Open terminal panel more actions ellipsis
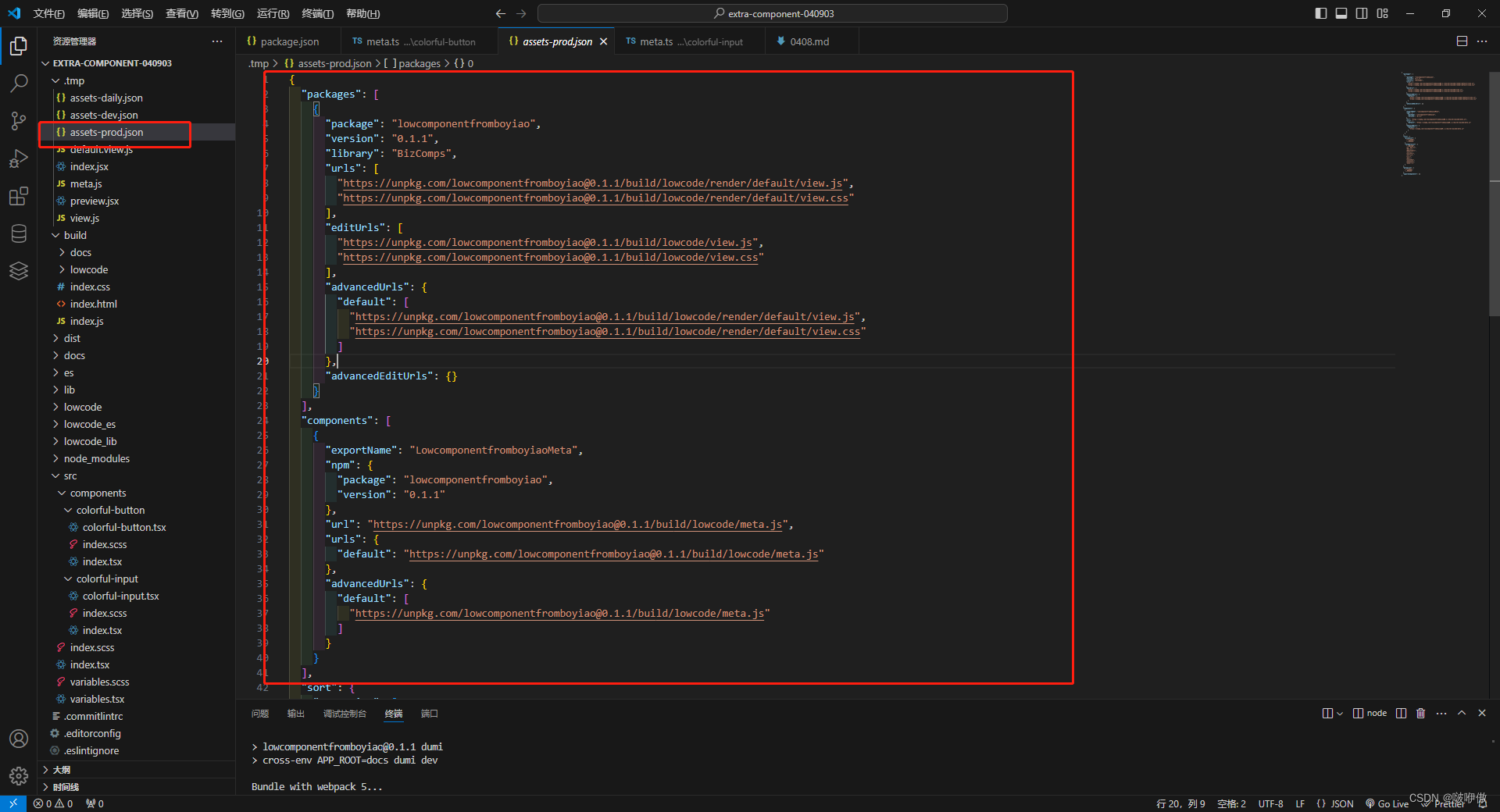The height and width of the screenshot is (812, 1500). coord(1441,713)
